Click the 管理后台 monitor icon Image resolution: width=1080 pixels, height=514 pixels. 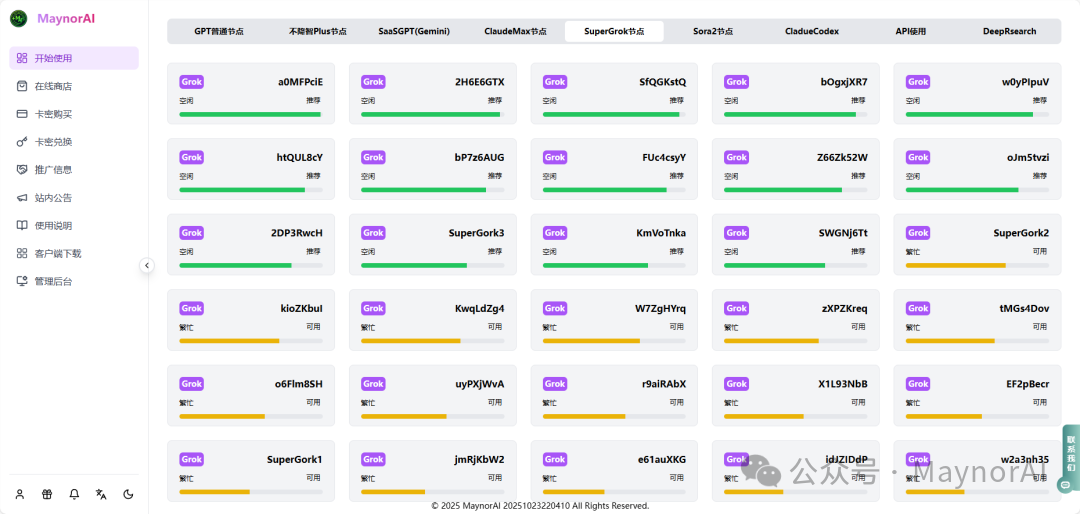click(22, 281)
